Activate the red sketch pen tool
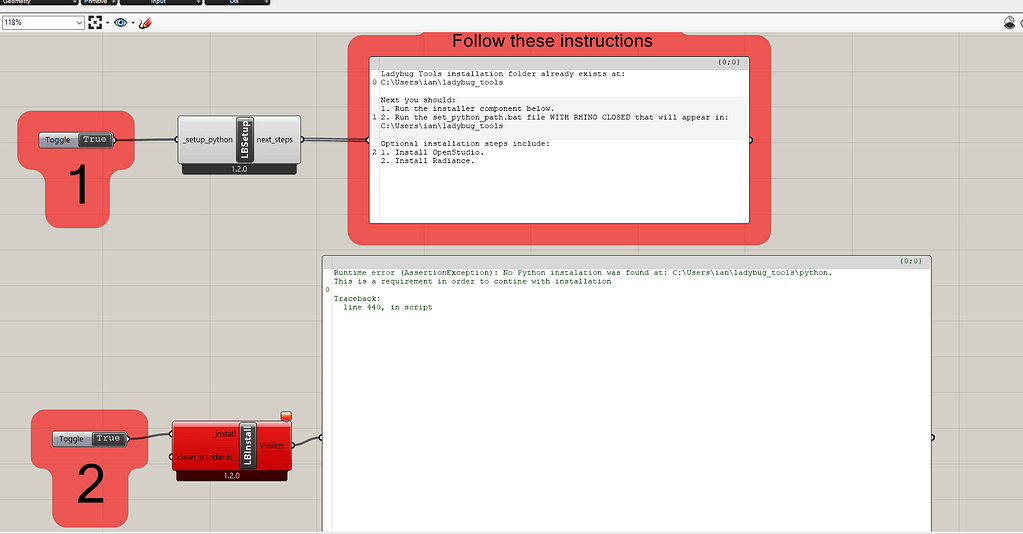Image resolution: width=1023 pixels, height=534 pixels. click(145, 23)
